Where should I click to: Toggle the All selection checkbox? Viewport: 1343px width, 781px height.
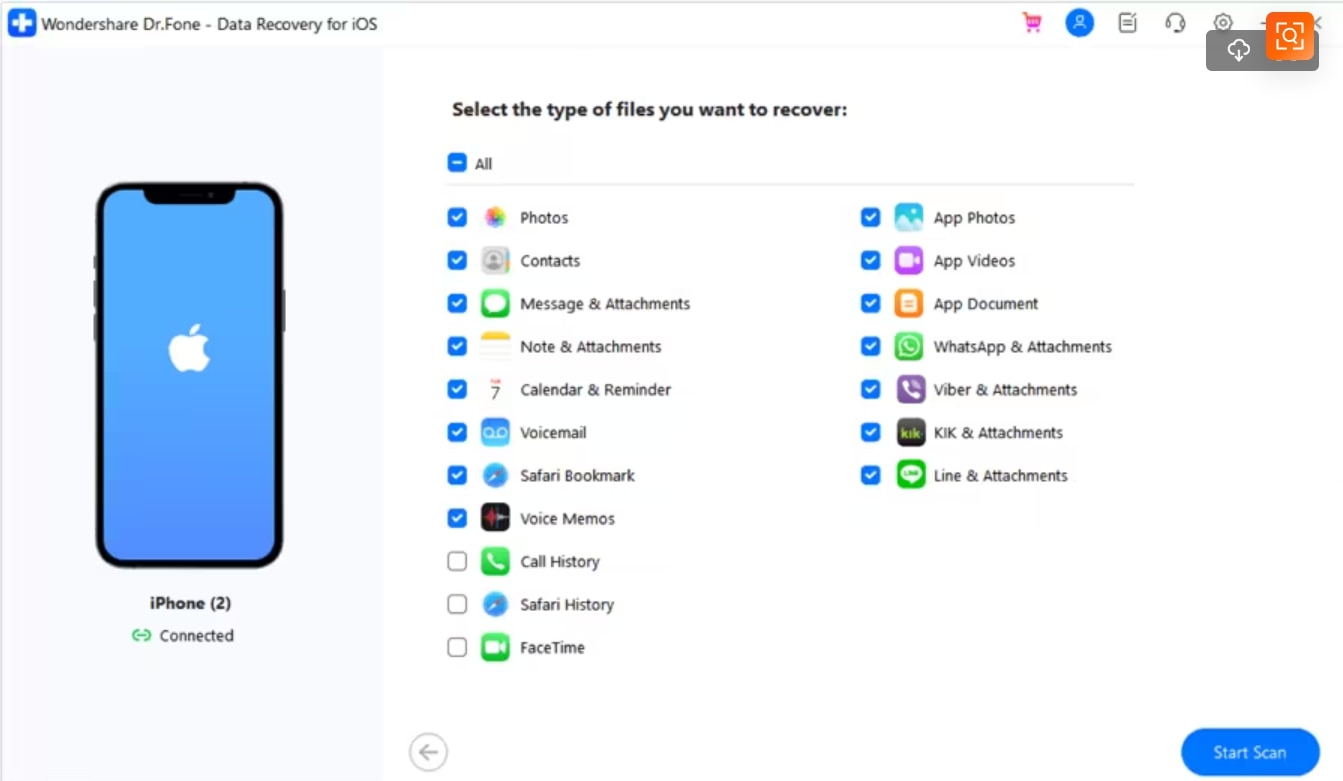point(457,162)
